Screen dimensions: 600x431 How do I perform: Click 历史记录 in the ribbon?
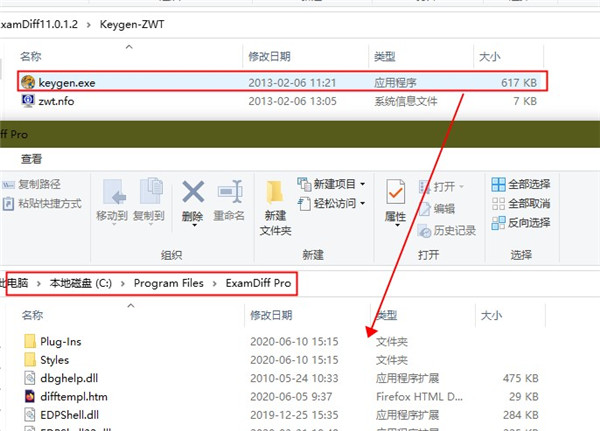[447, 230]
